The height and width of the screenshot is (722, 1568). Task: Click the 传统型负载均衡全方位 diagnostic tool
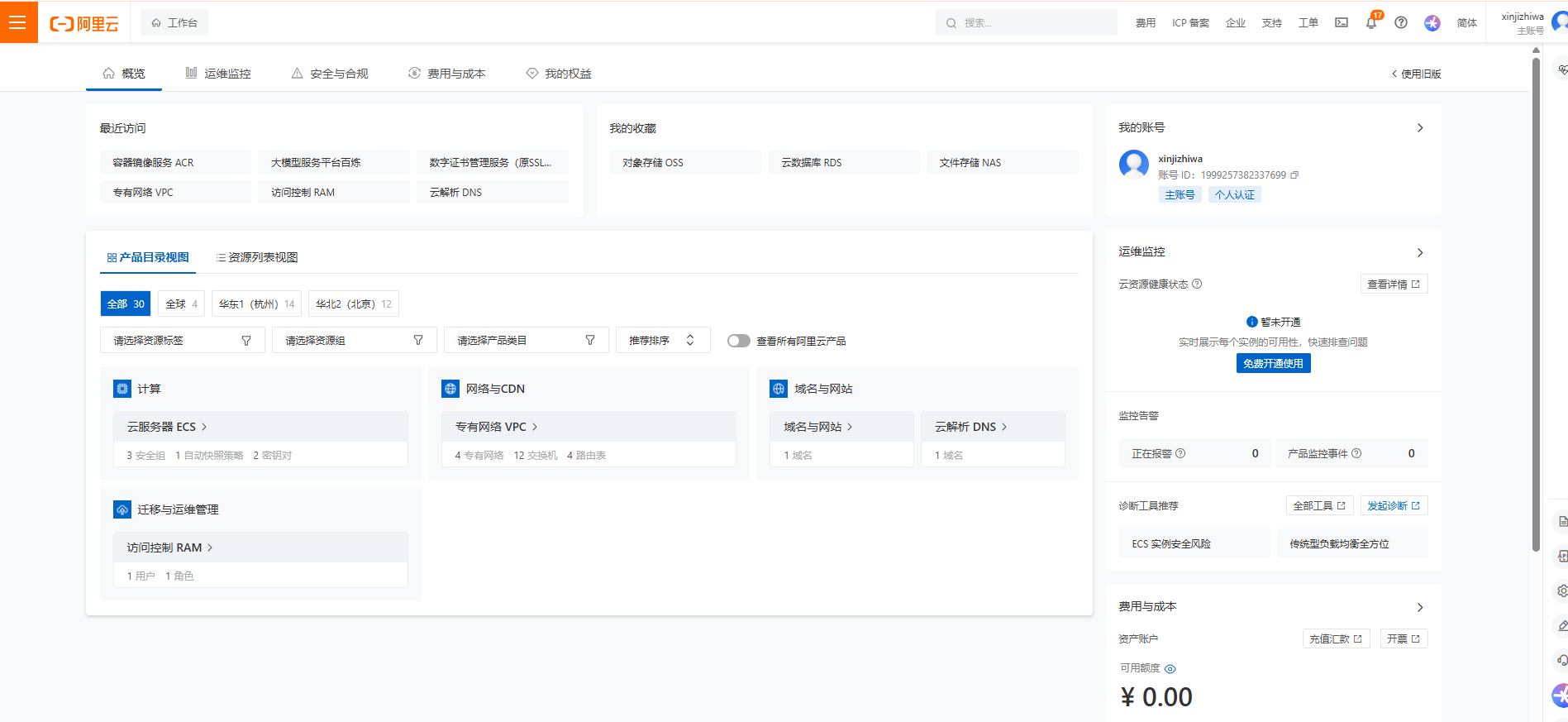[1352, 543]
